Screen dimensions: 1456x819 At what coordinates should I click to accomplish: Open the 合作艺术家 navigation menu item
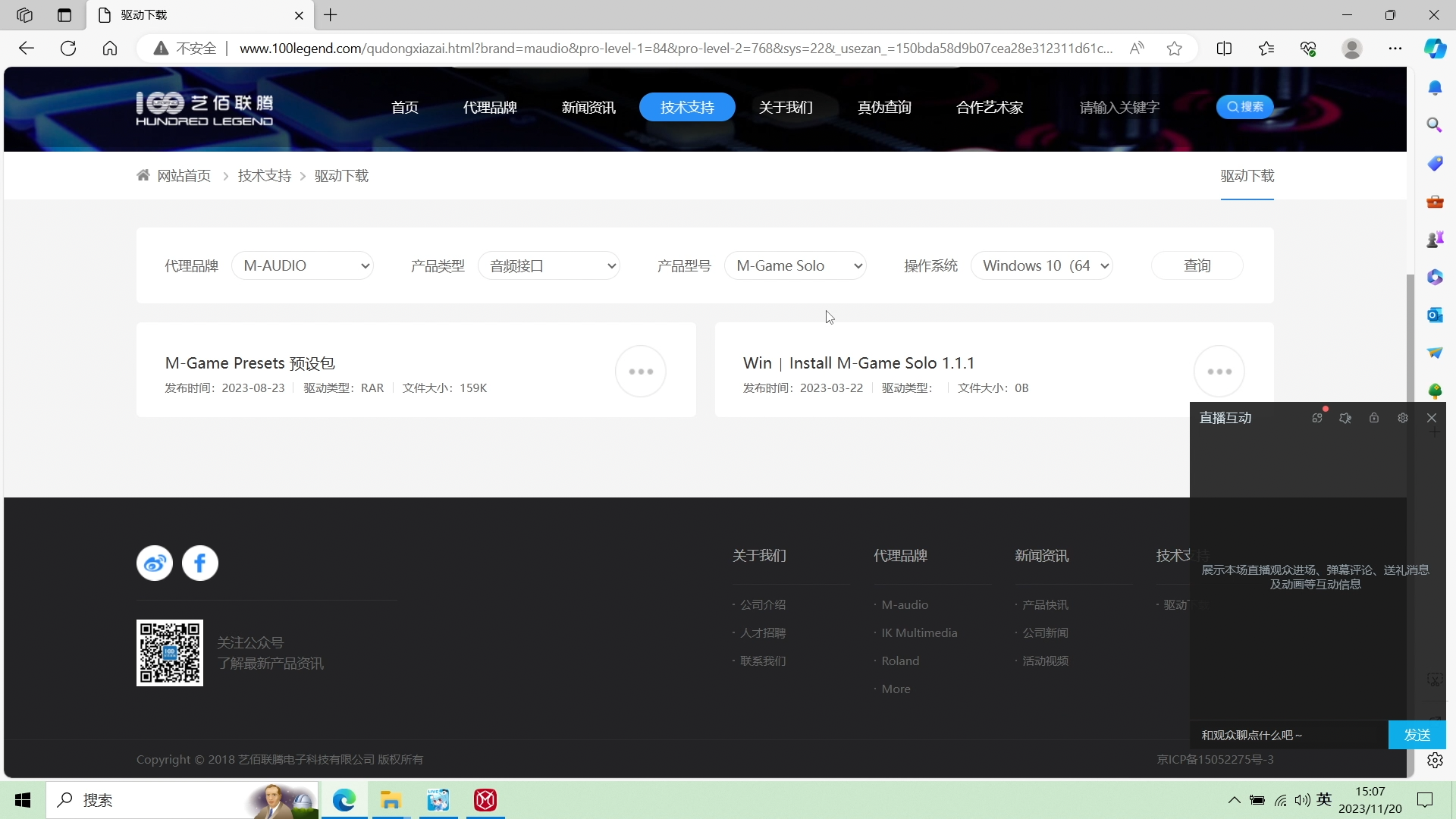(x=990, y=108)
